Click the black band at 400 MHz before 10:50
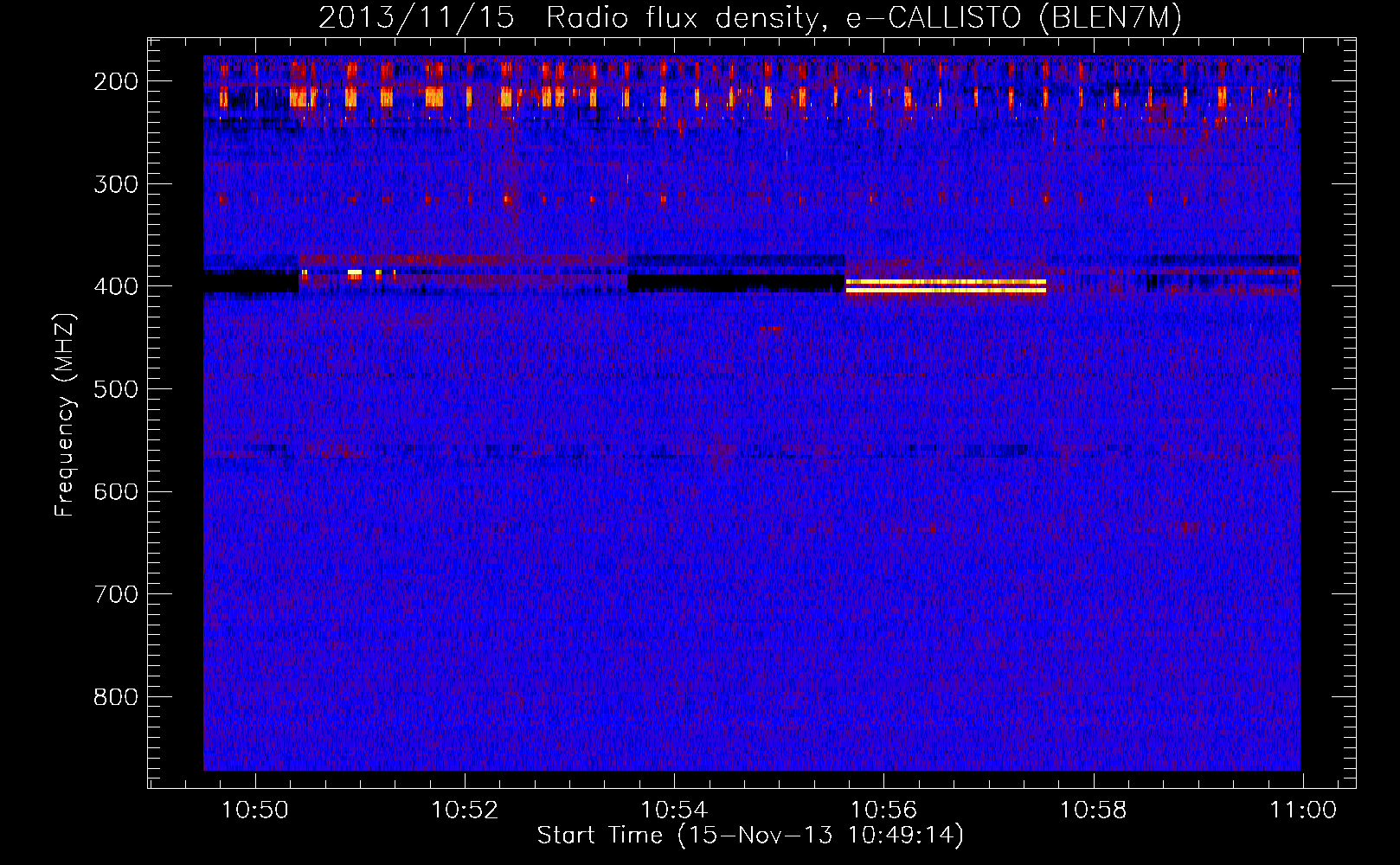The width and height of the screenshot is (1400, 865). 251,281
